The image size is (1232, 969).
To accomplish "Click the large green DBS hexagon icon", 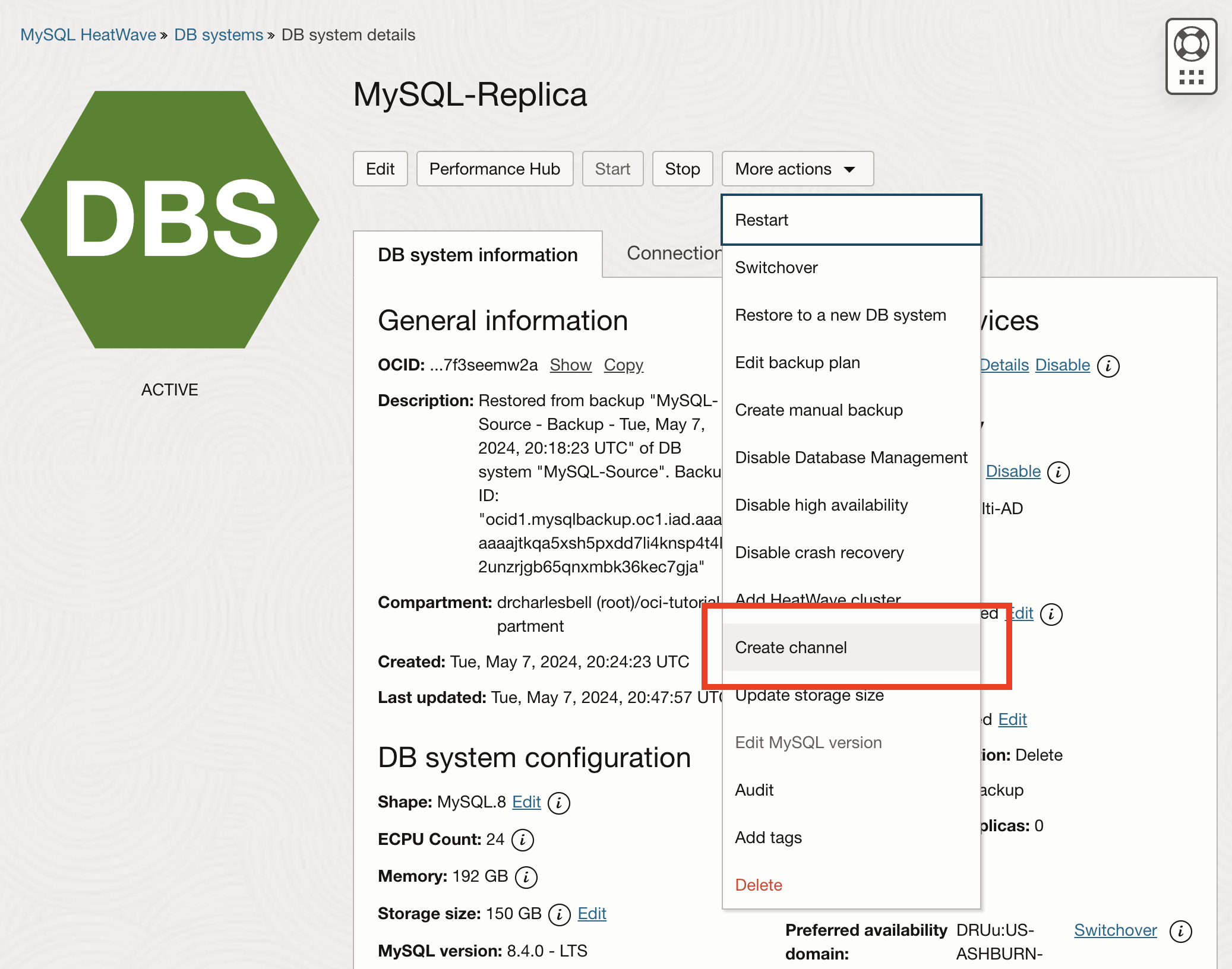I will tap(170, 220).
